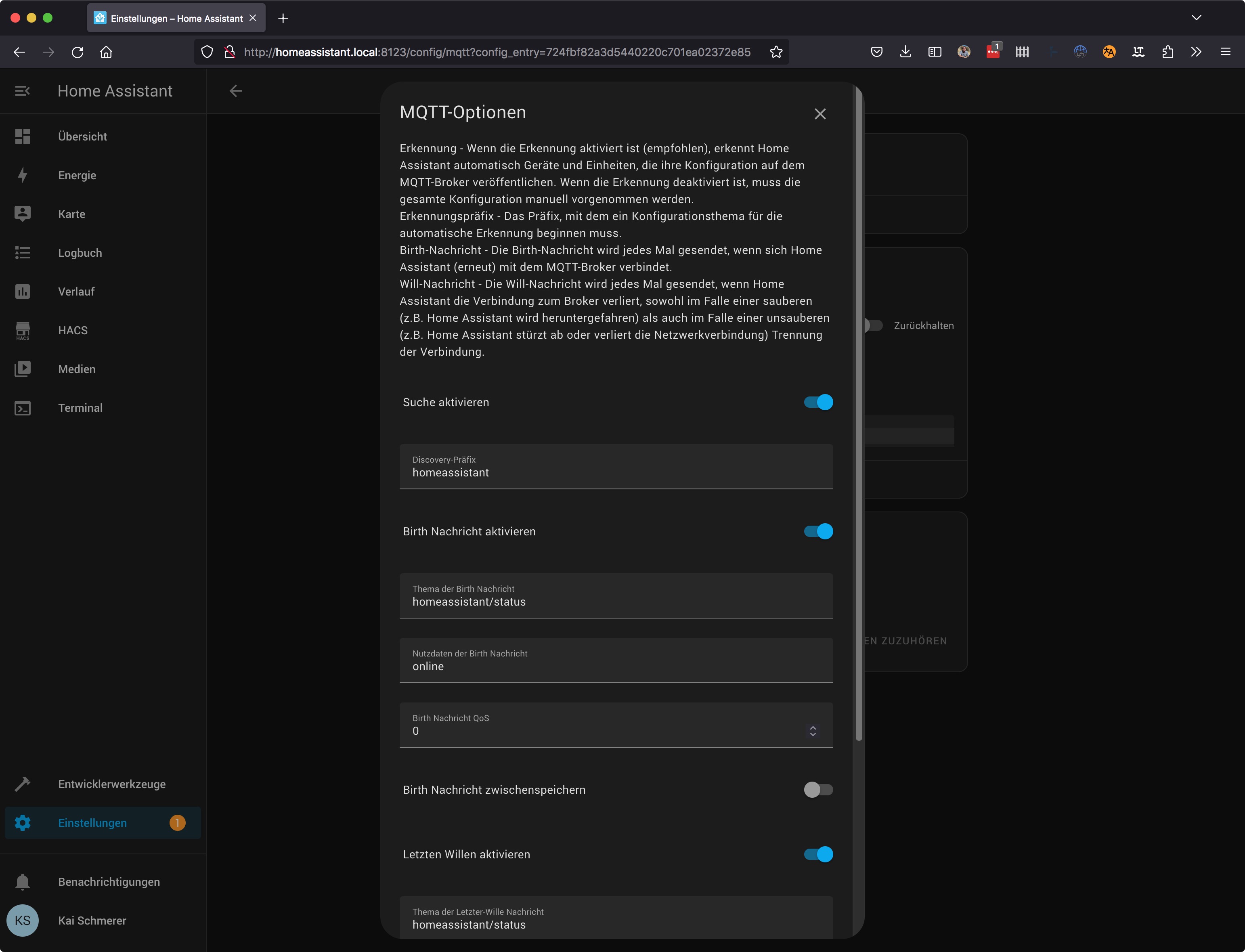Close the MQTT-Optionen dialog
1245x952 pixels.
[x=820, y=114]
